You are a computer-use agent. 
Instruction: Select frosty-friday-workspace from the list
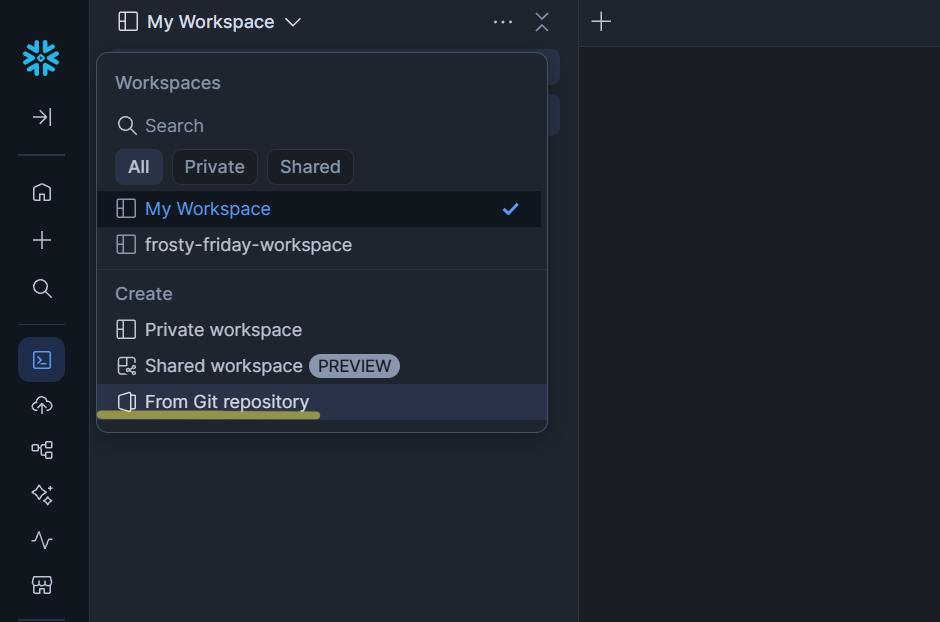(248, 244)
